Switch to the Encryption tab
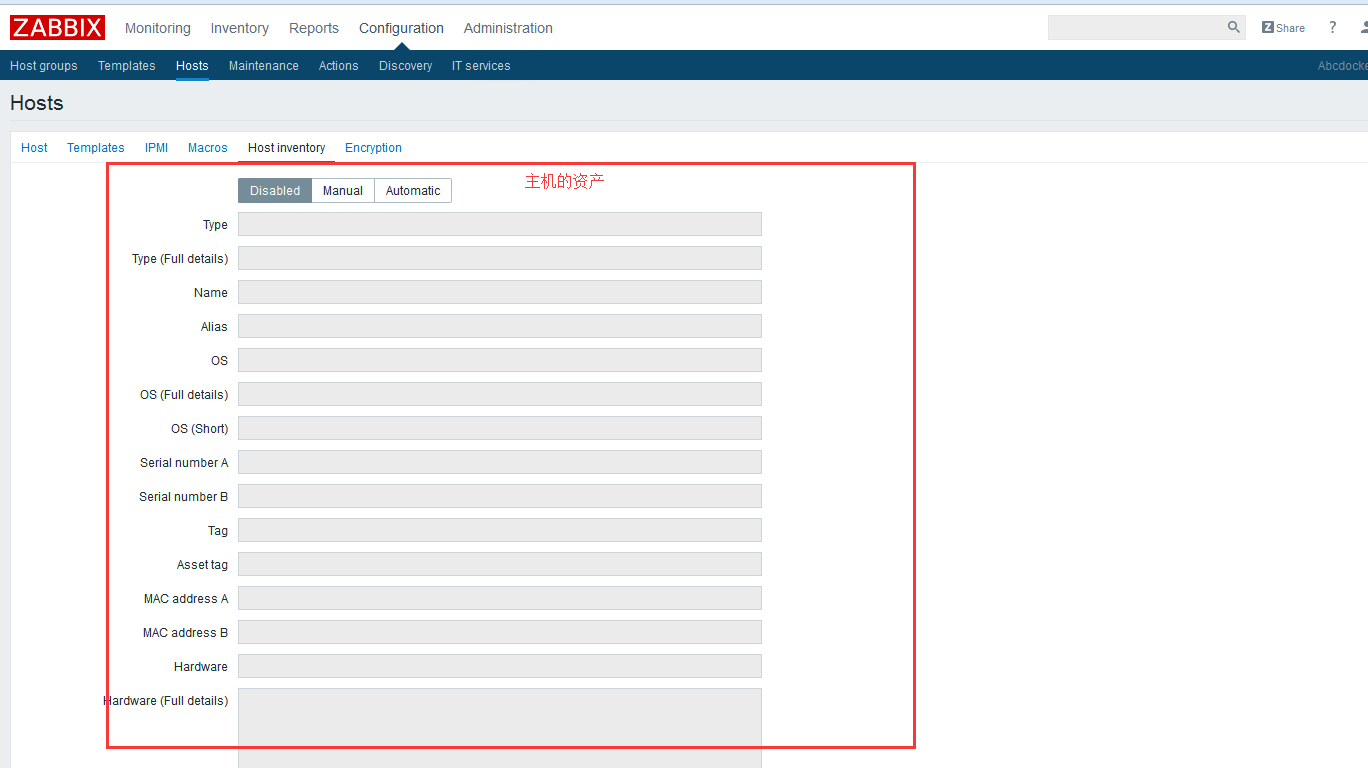1368x768 pixels. pyautogui.click(x=373, y=148)
